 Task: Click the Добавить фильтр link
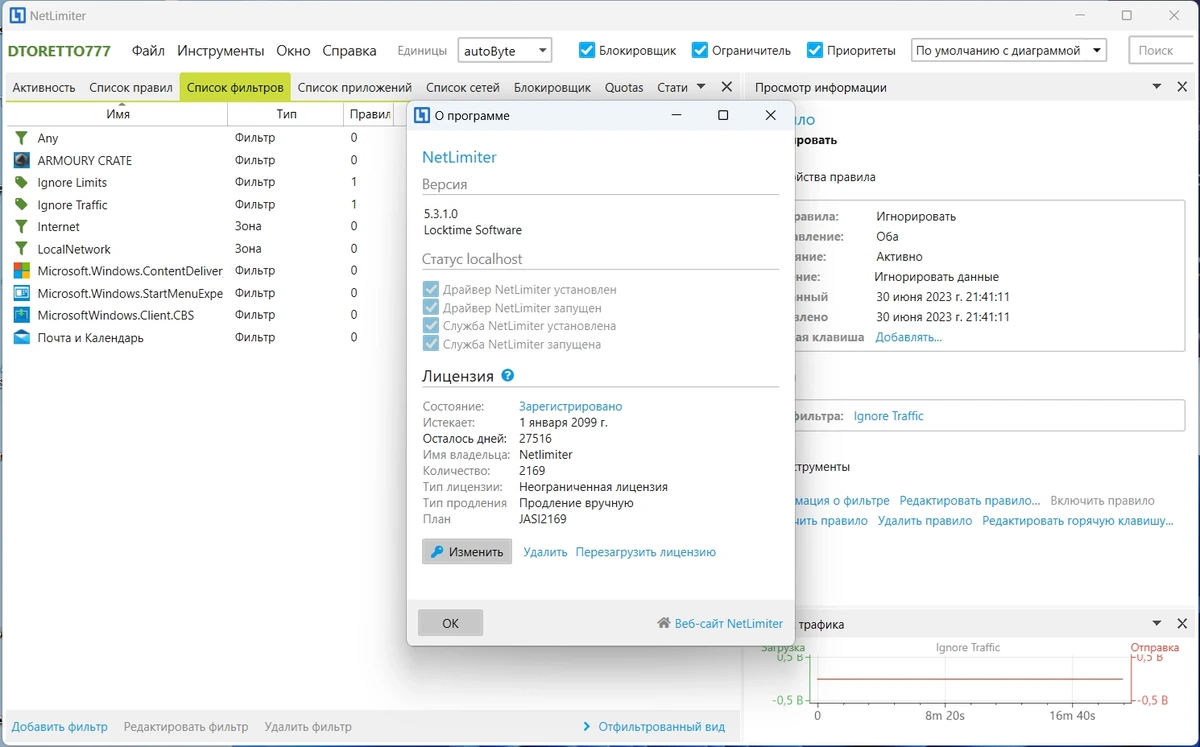(60, 727)
